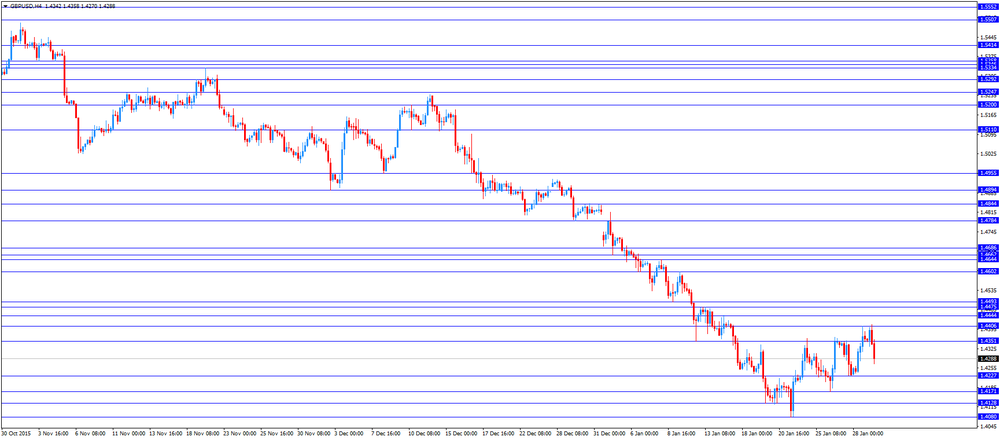Select the 1.4493 horizontal line price label
Image resolution: width=1000 pixels, height=440 pixels.
pos(988,302)
